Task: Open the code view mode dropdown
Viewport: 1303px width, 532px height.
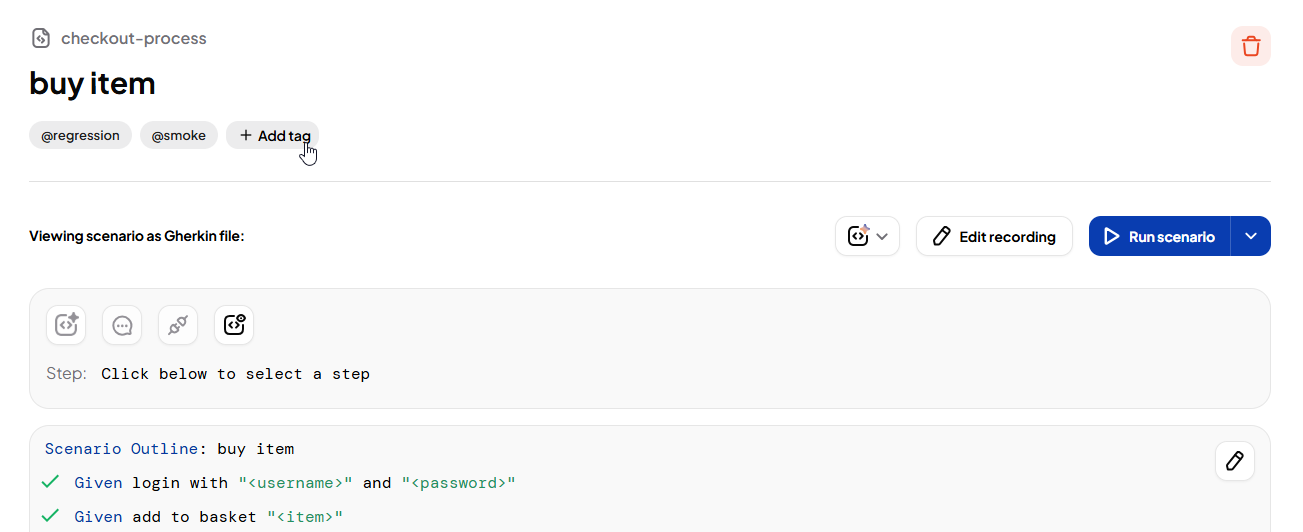Action: coord(867,236)
